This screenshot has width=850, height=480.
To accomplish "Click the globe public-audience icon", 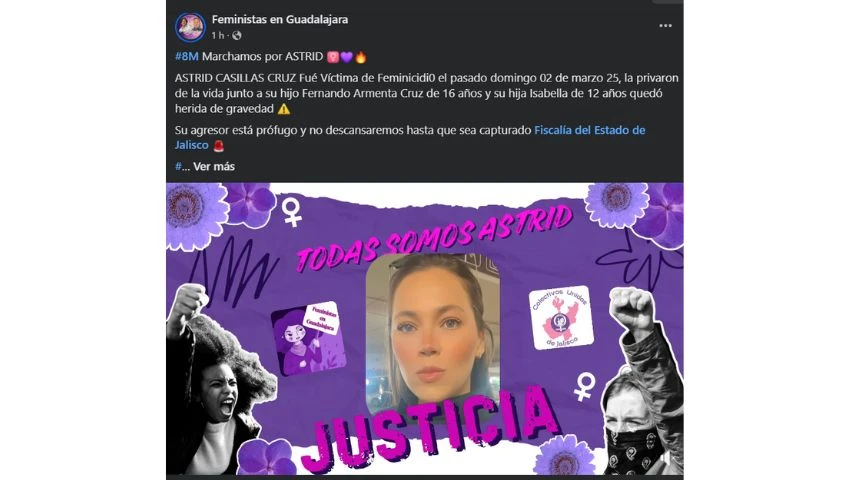I will 237,35.
